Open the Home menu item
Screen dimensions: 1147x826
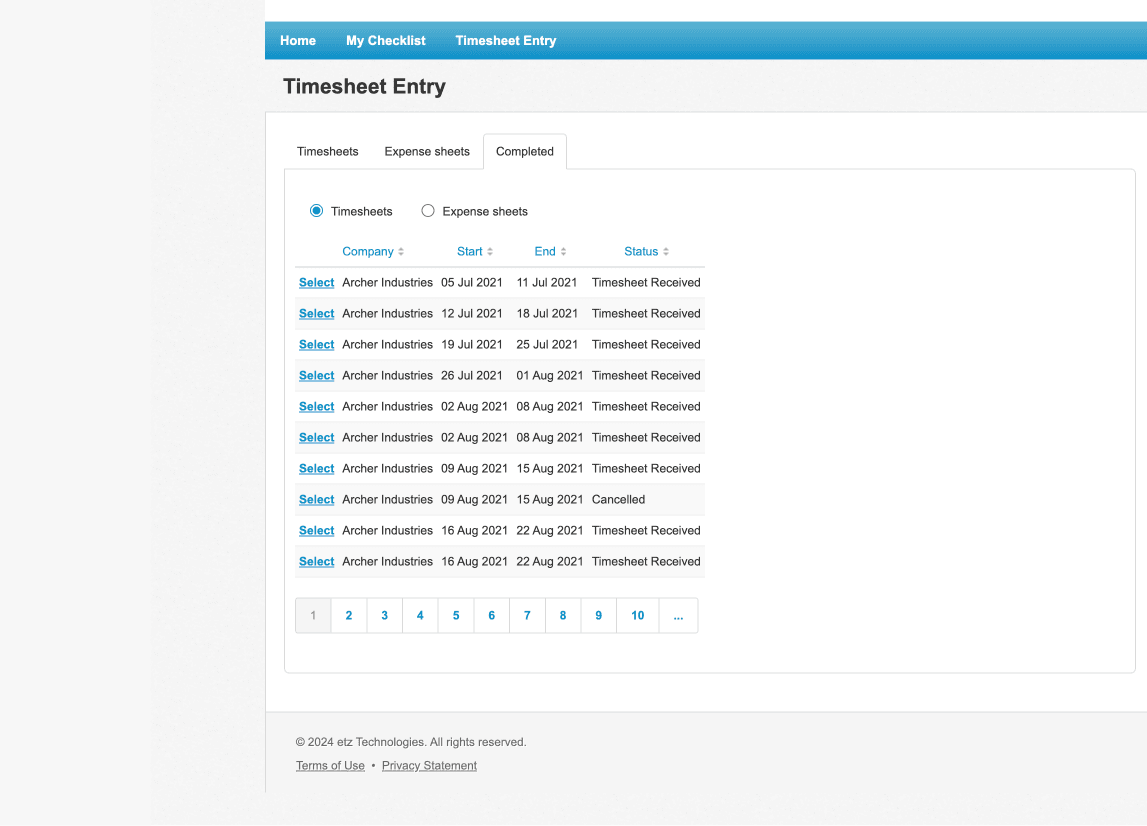(x=298, y=41)
